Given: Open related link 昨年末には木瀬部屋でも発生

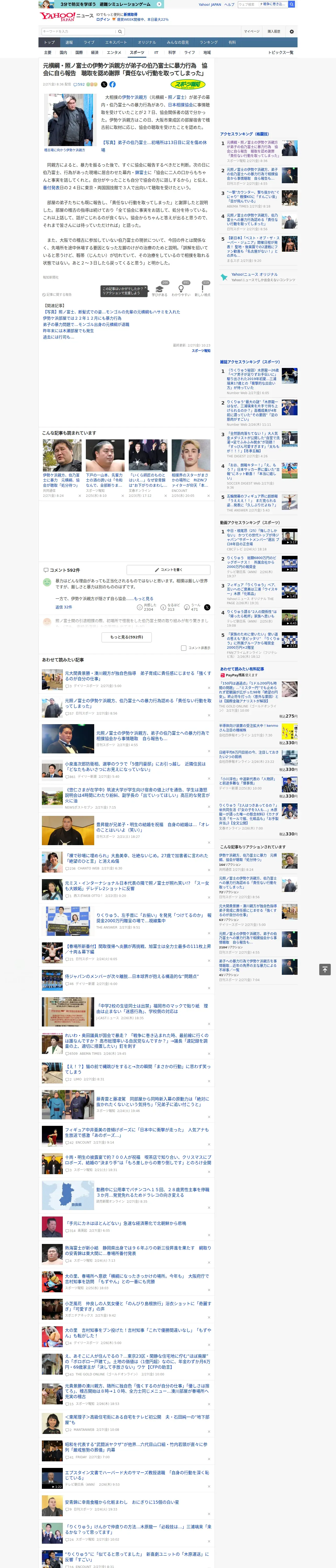Looking at the screenshot, I should click(68, 331).
